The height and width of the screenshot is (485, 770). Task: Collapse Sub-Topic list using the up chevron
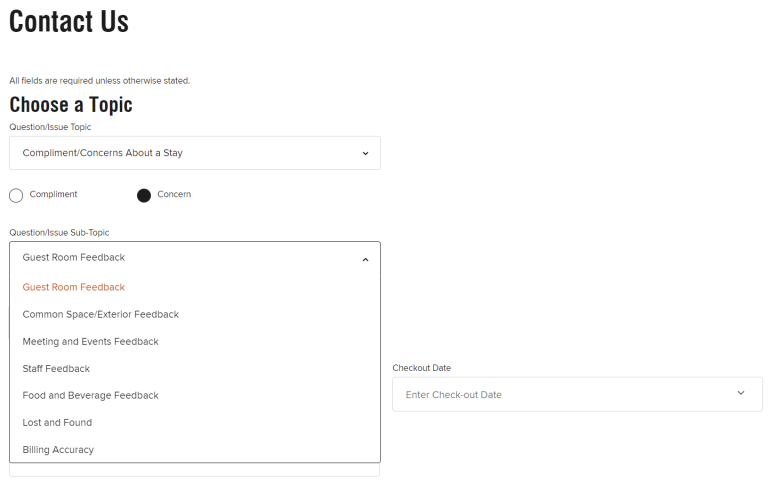click(x=365, y=258)
